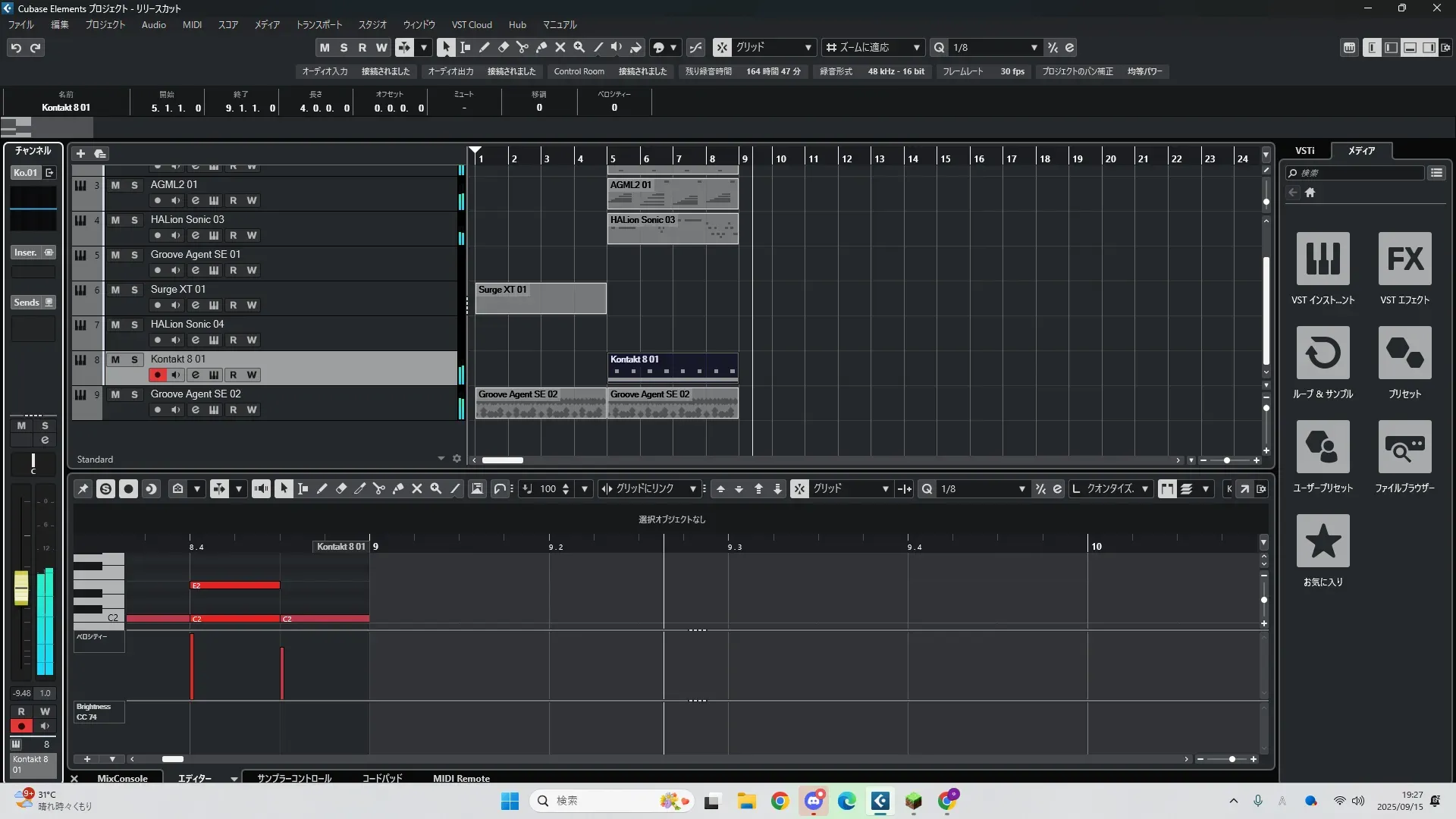The image size is (1456, 819).
Task: Pick the Eraser tool in top toolbar
Action: coord(504,47)
